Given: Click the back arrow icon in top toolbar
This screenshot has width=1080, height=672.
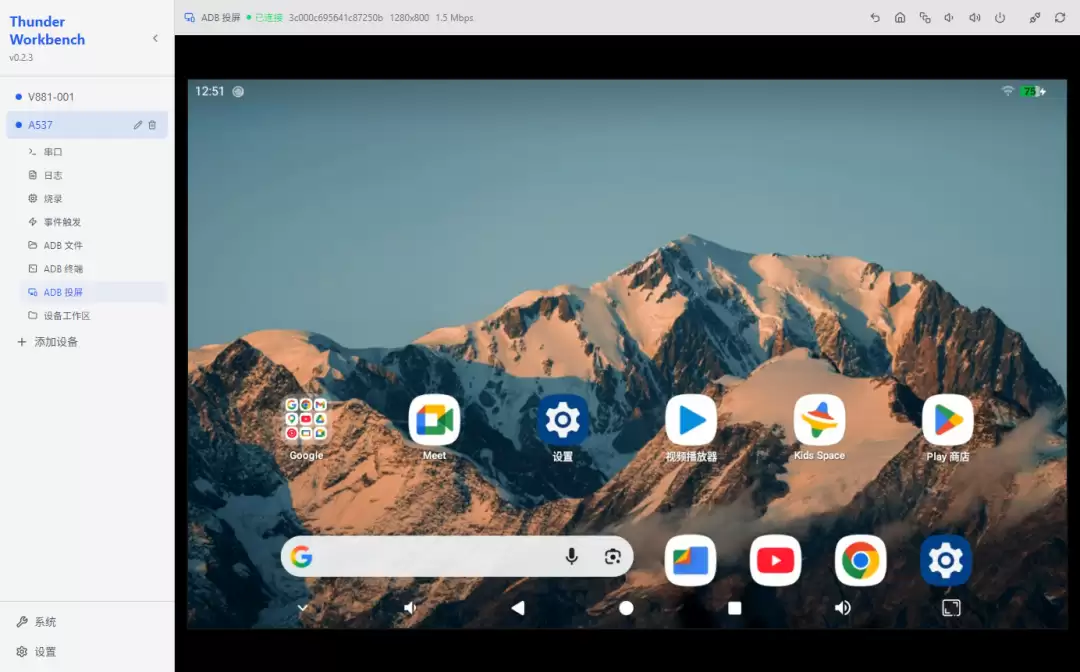Looking at the screenshot, I should point(875,18).
